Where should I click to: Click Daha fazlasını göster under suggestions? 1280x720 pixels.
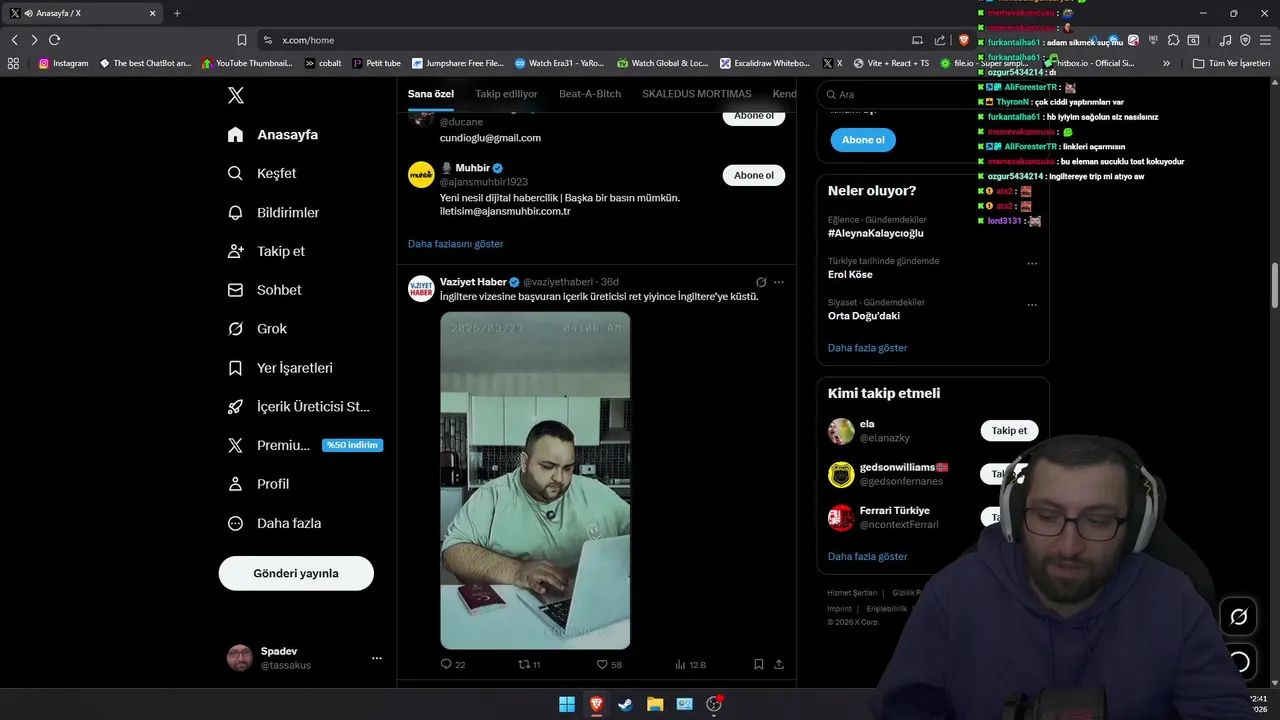point(455,244)
